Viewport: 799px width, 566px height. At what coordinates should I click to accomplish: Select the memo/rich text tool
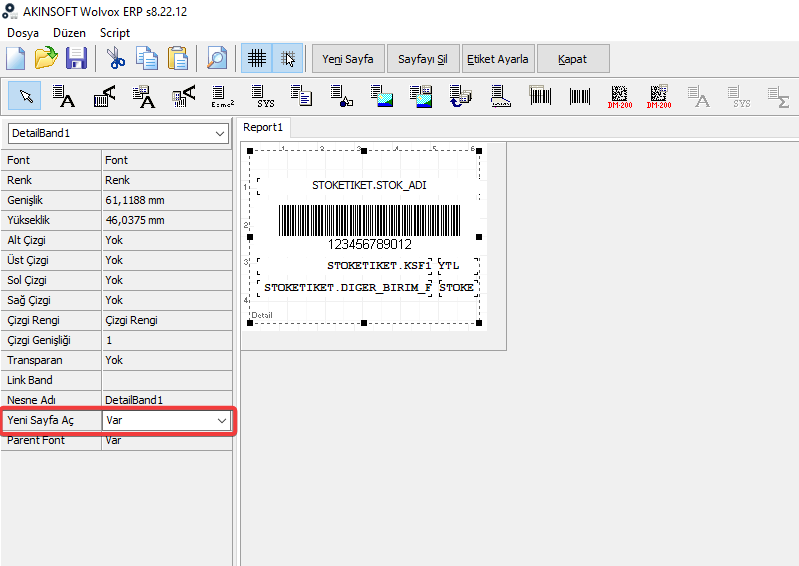coord(302,96)
